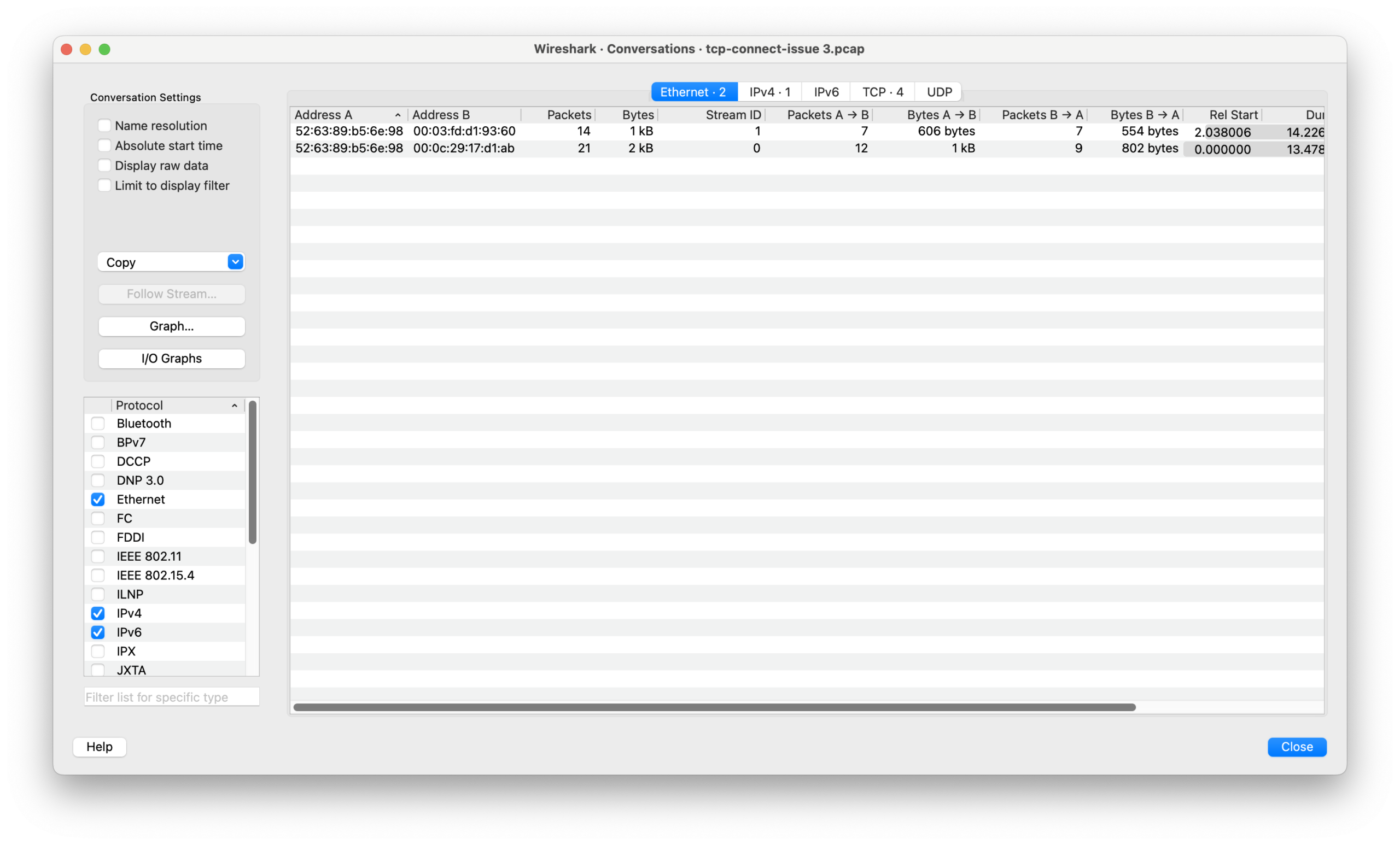Switch to the IPv4 · 1 tab
1400x845 pixels.
point(769,92)
